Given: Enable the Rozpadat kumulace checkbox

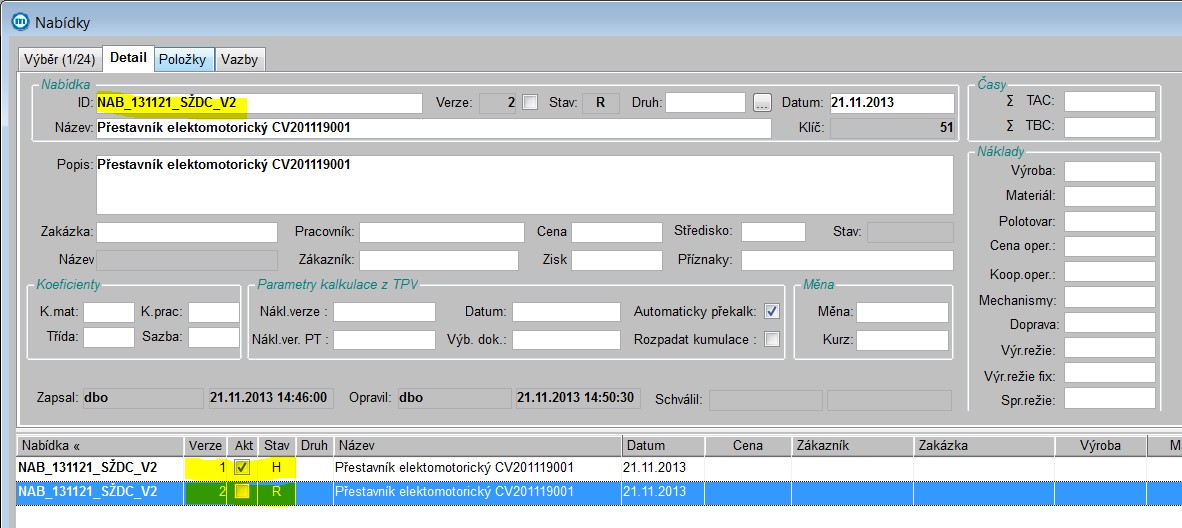Looking at the screenshot, I should [771, 339].
